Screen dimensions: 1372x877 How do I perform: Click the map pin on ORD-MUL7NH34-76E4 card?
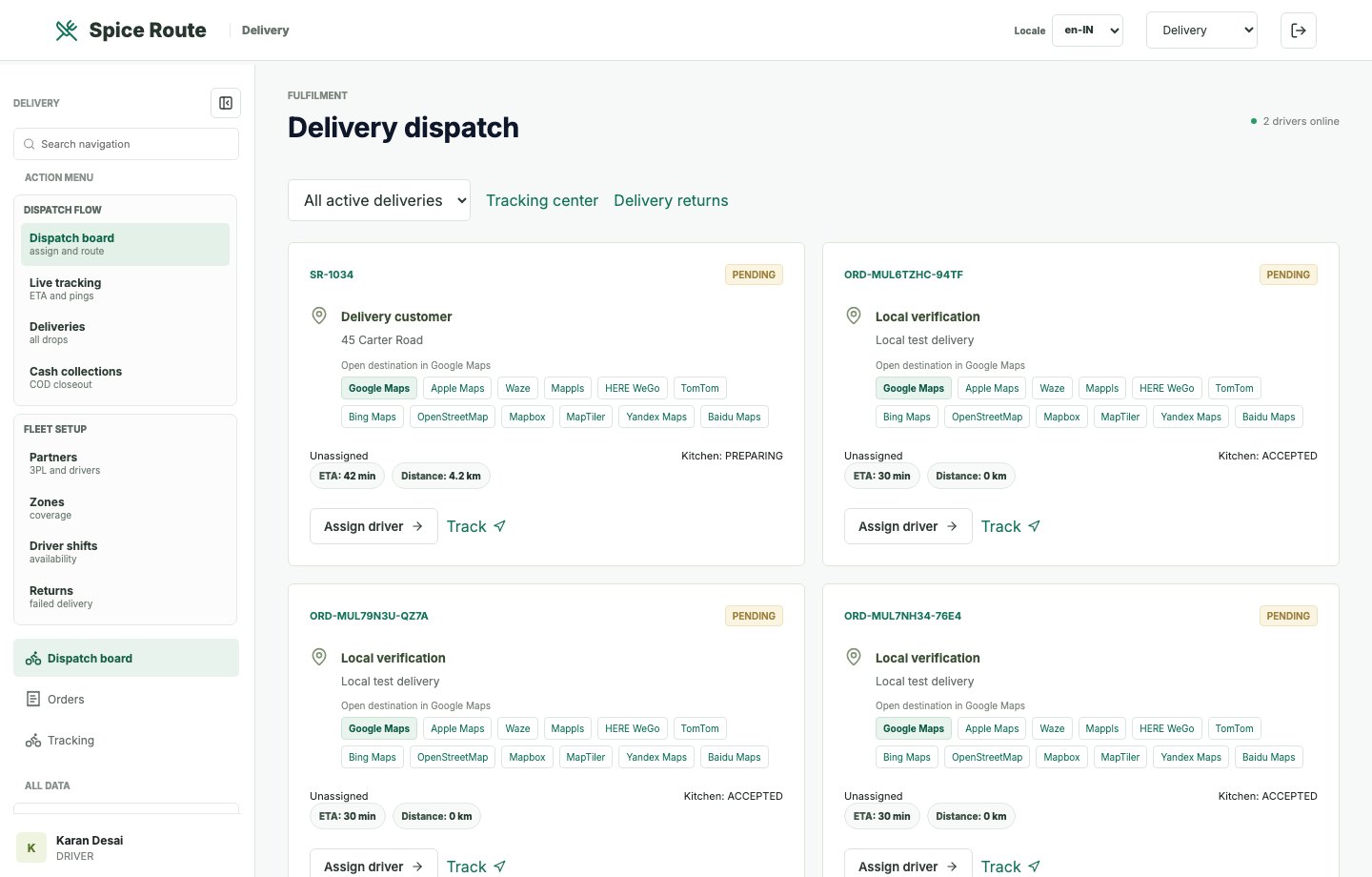(x=854, y=657)
